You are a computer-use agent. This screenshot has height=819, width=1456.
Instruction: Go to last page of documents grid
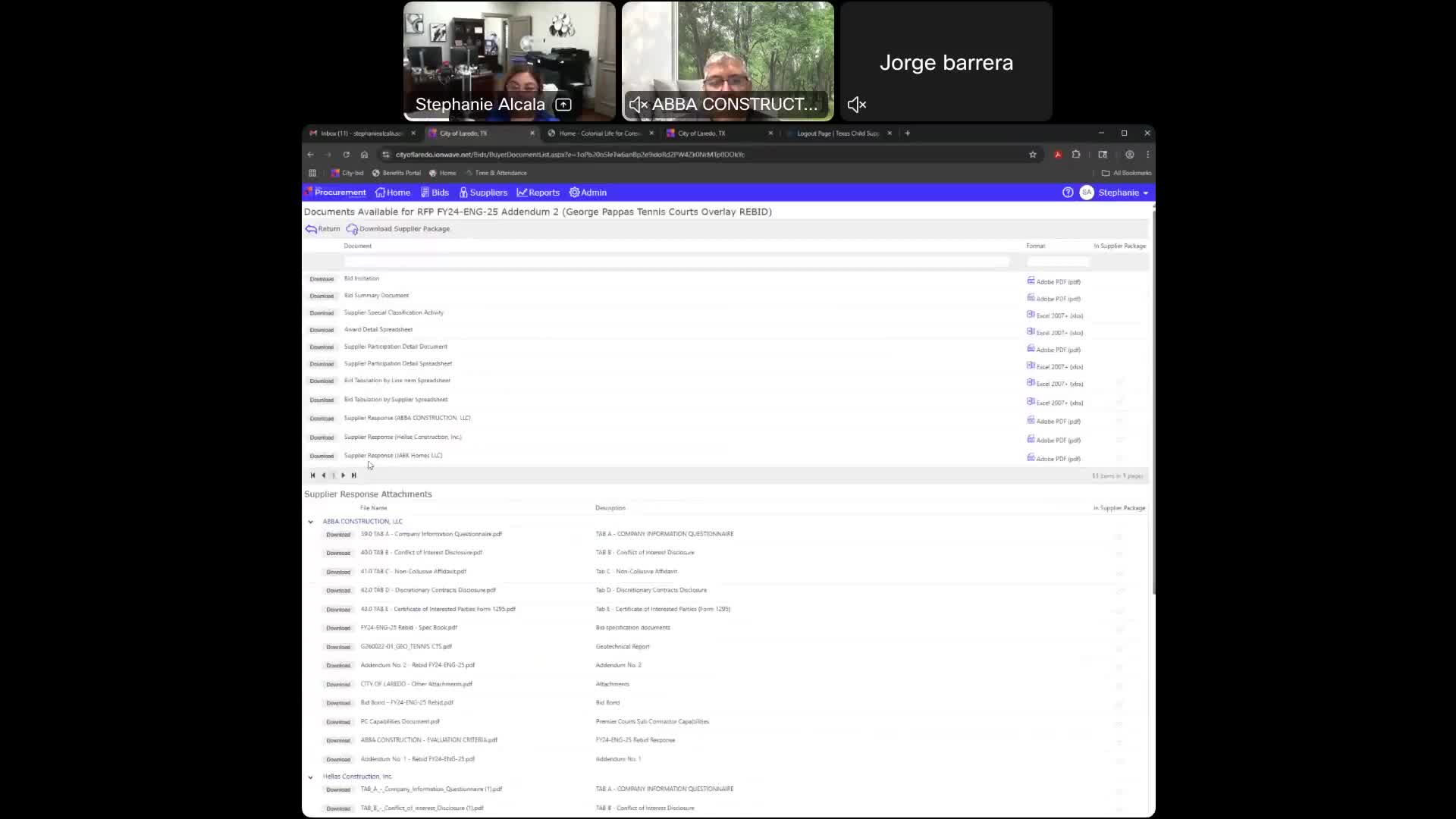(353, 475)
